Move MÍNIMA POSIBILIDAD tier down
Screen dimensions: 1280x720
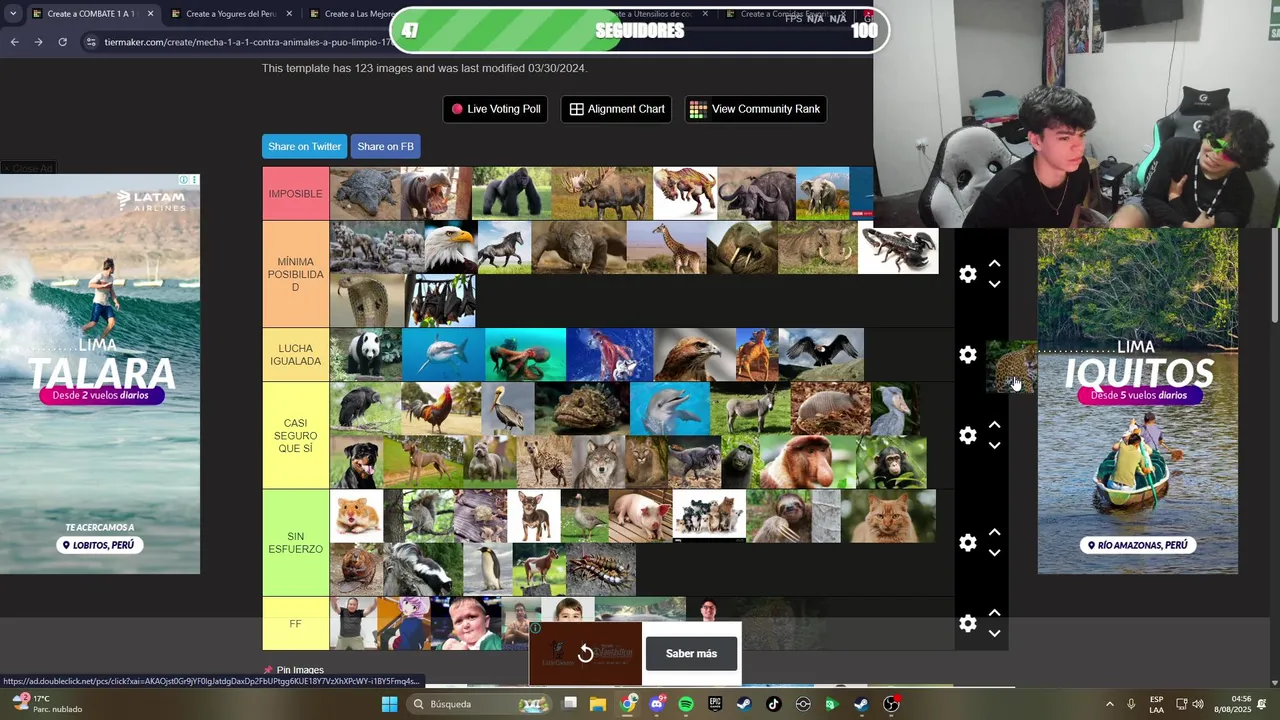click(x=994, y=284)
